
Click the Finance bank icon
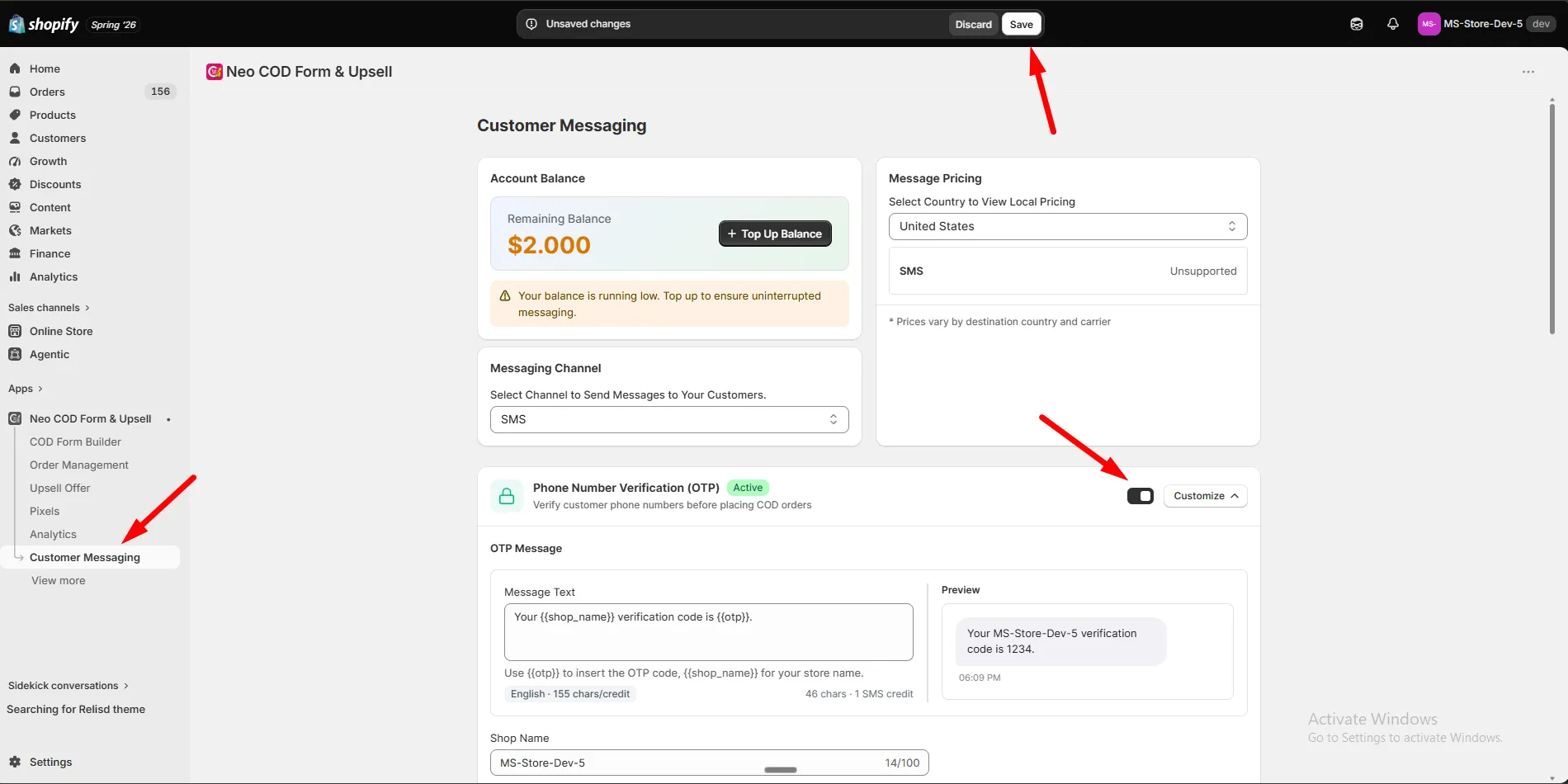[x=15, y=253]
